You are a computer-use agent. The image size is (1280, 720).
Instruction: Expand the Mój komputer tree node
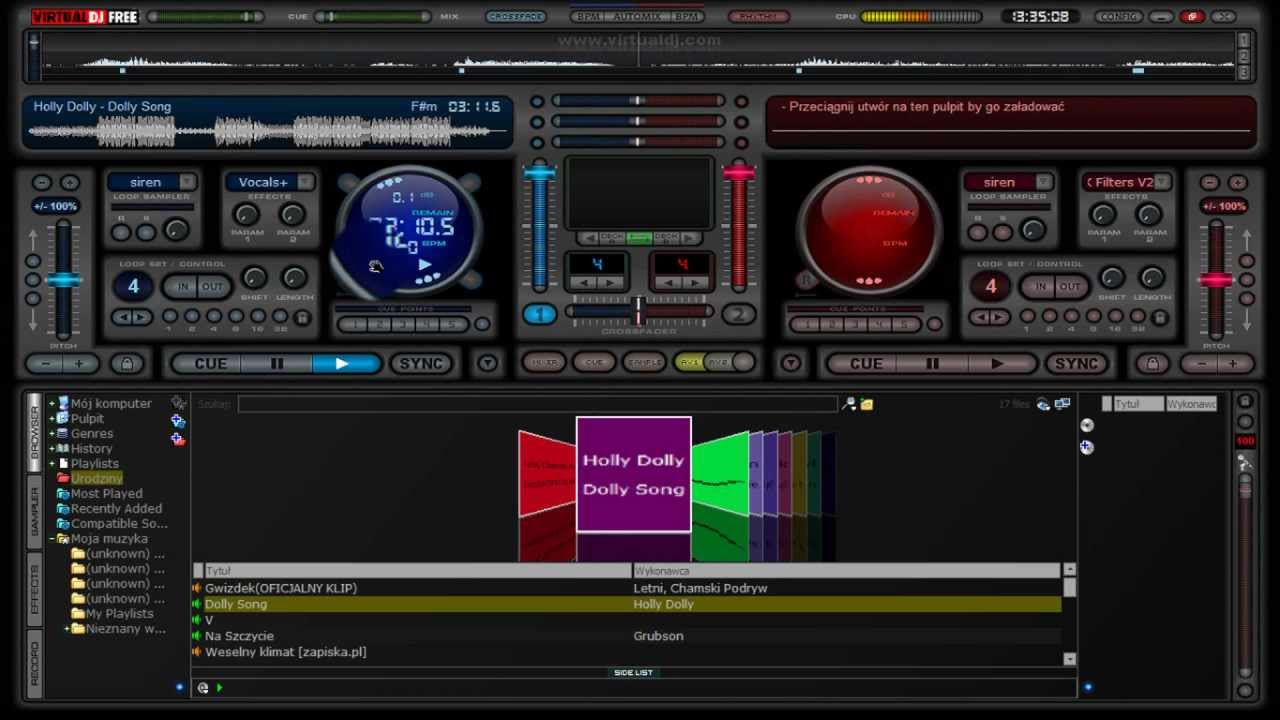pos(52,404)
